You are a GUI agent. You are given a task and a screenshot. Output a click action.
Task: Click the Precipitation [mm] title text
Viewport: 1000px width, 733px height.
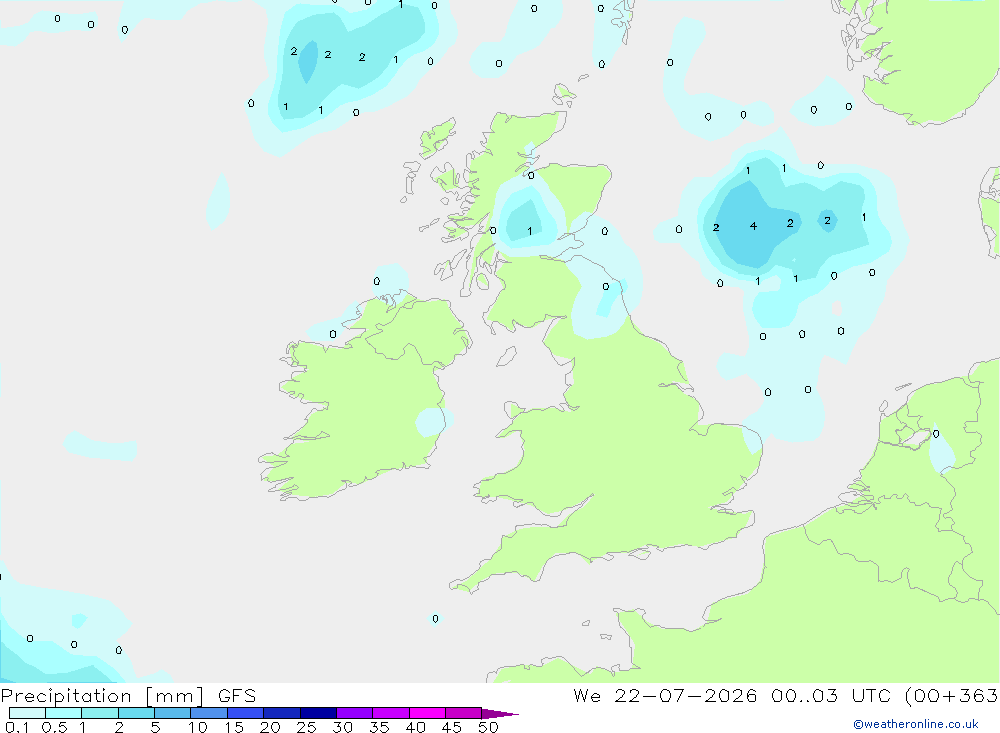(x=102, y=696)
